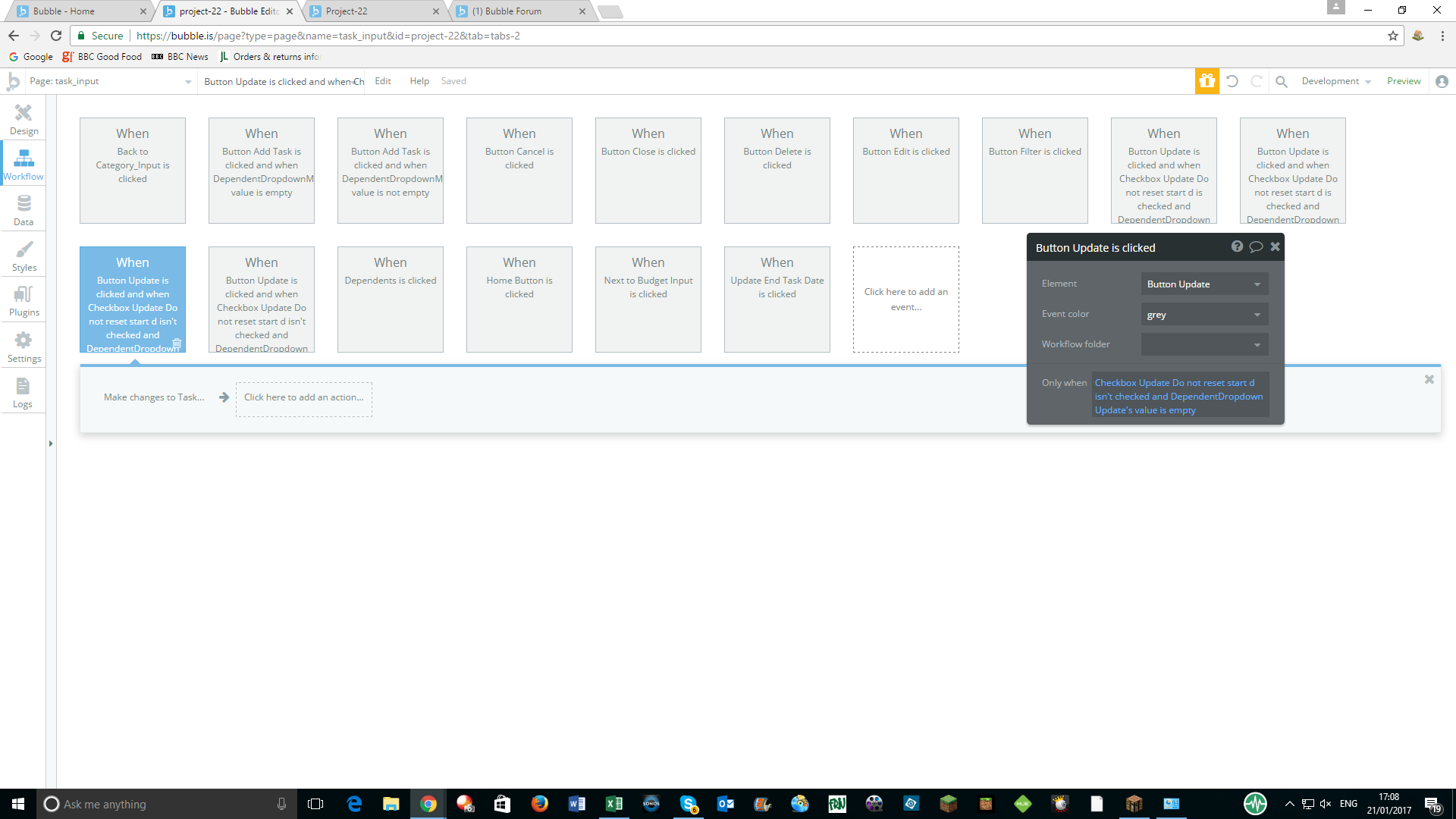Open the Data tab icon

24,210
